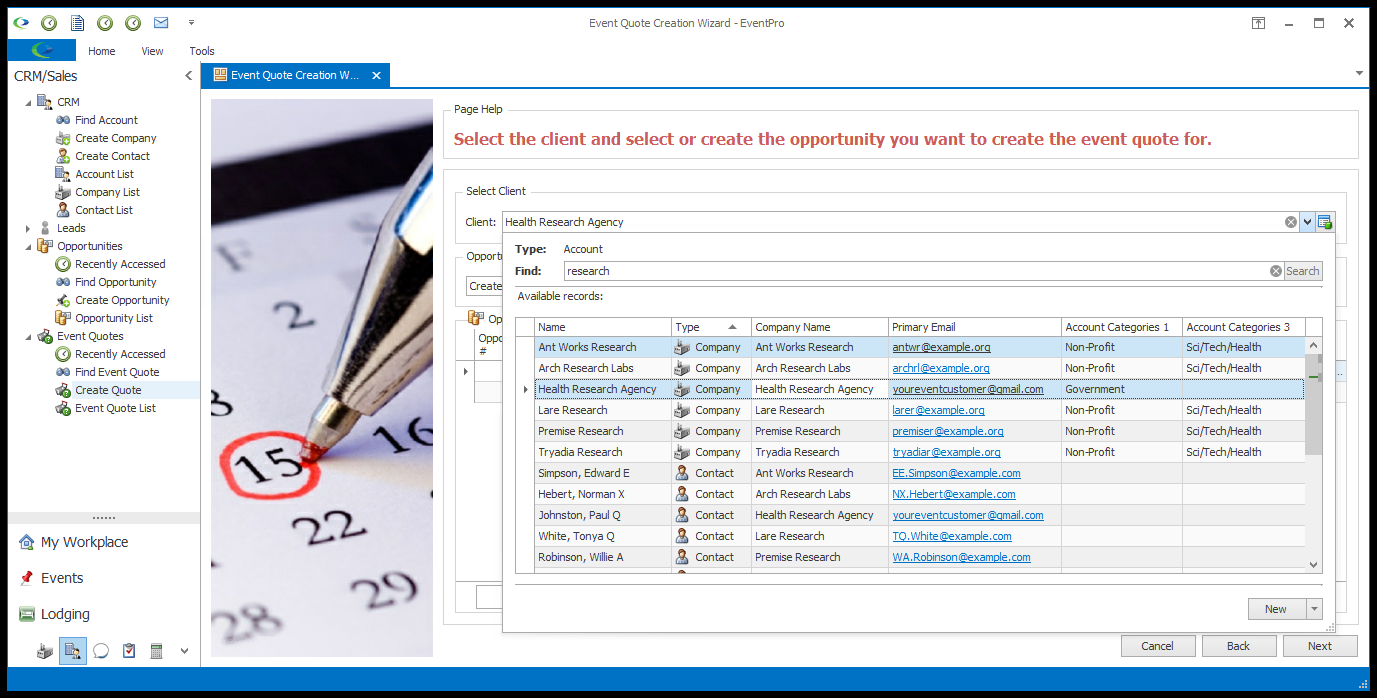This screenshot has height=698, width=1377.
Task: Open the antwr@example.org email link
Action: point(941,347)
